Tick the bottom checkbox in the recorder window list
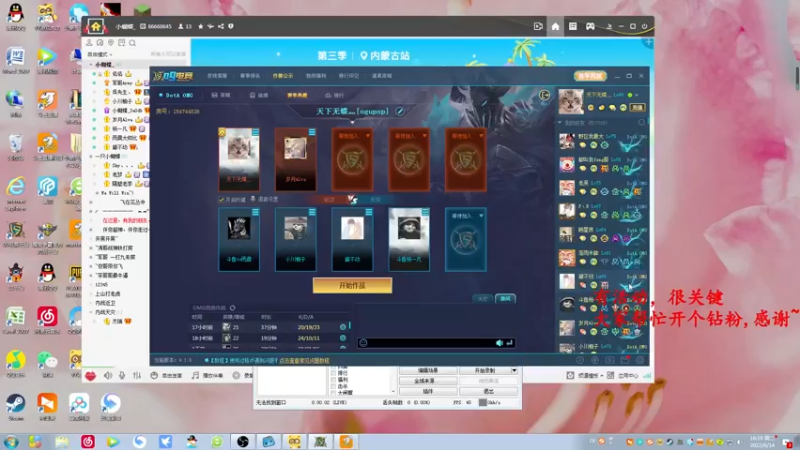This screenshot has height=450, width=800. tap(333, 392)
